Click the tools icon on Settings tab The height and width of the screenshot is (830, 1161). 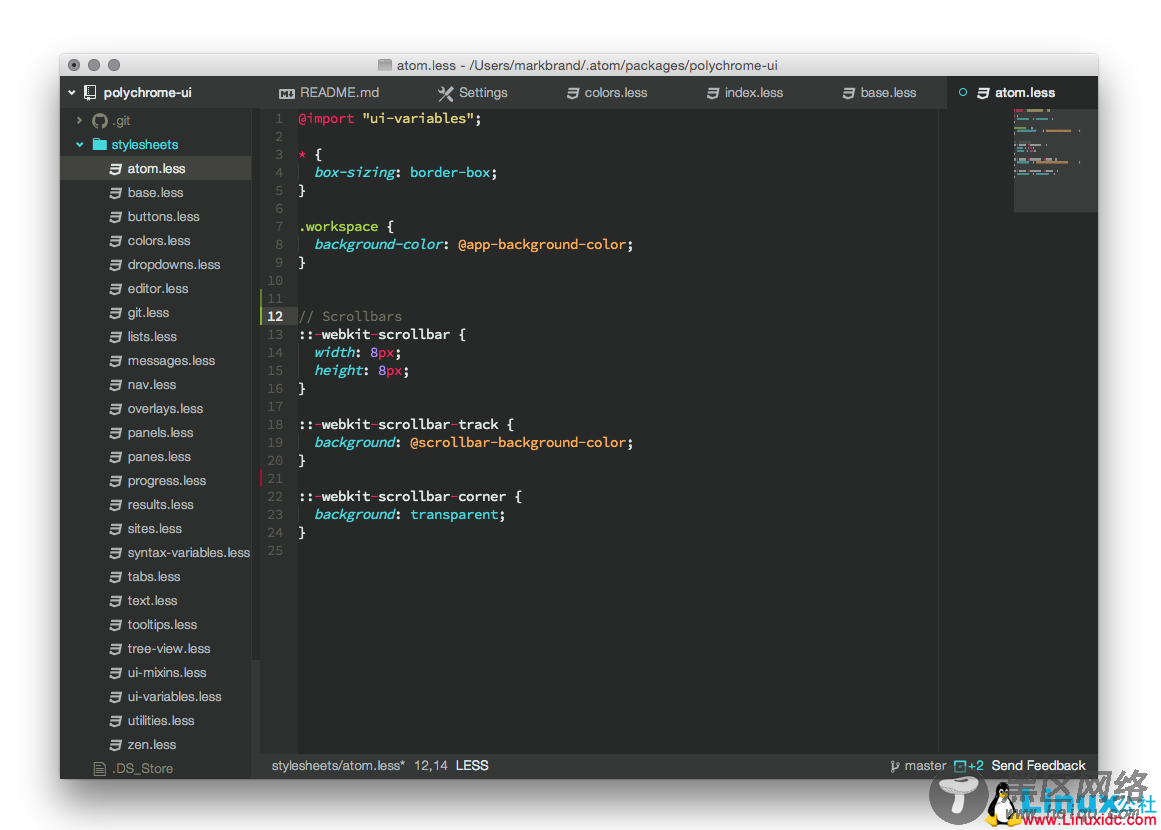pos(445,93)
